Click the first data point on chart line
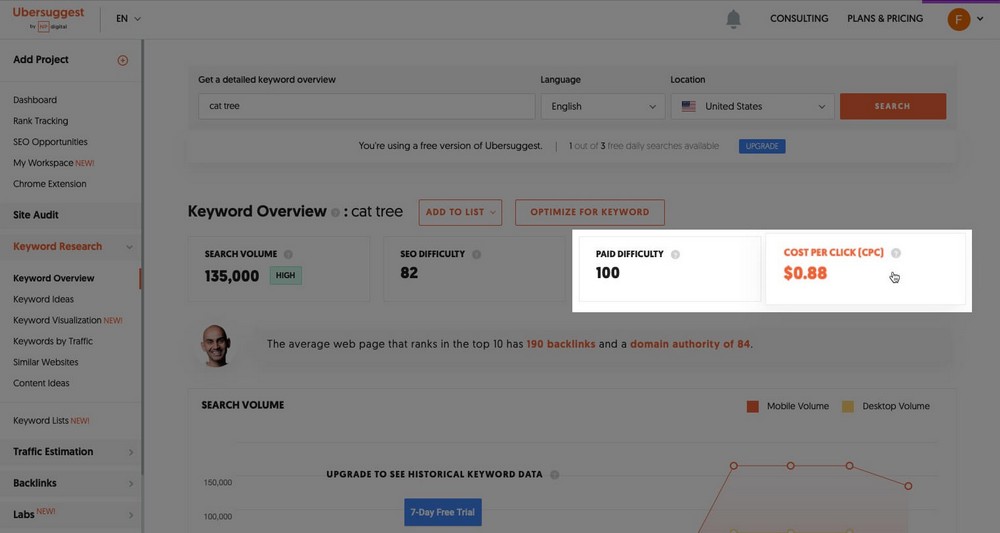 (x=733, y=466)
